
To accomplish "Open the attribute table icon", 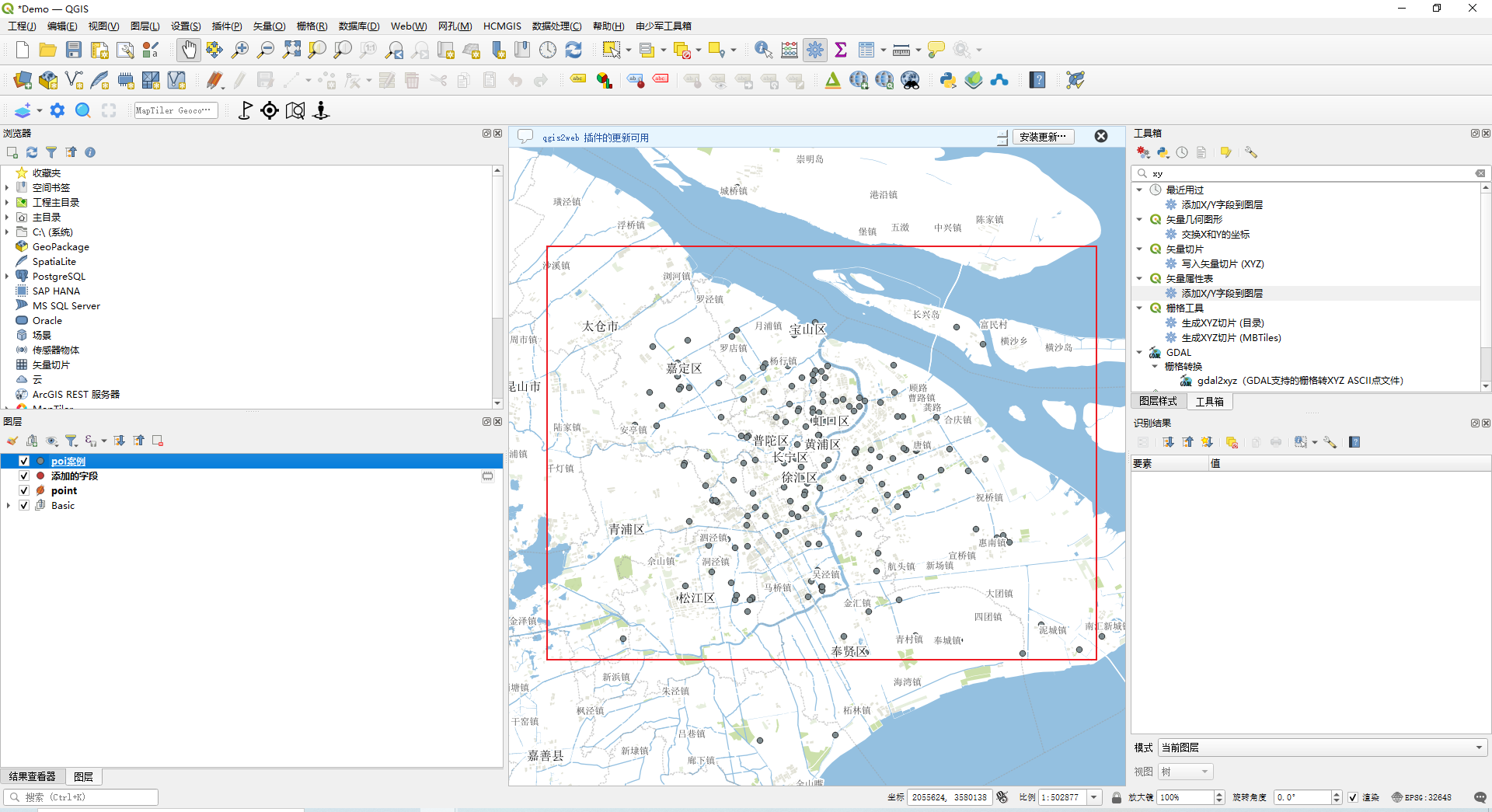I will (866, 51).
